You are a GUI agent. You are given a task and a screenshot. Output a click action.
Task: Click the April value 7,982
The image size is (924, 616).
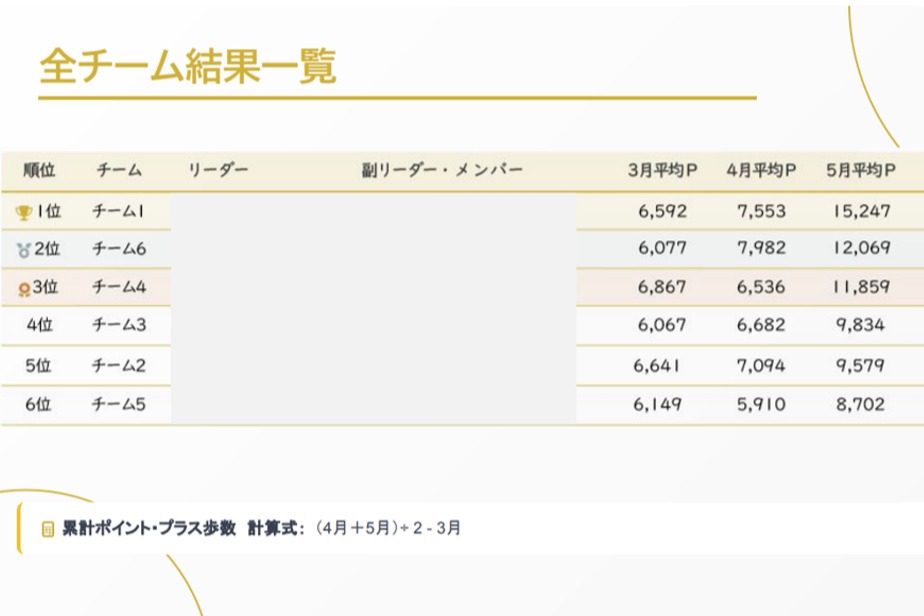(761, 248)
